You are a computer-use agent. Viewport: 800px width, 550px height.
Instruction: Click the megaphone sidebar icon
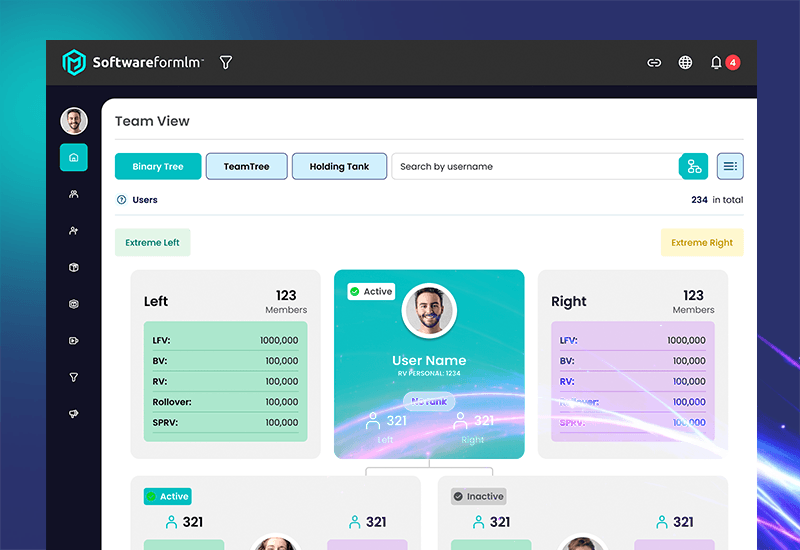tap(73, 414)
